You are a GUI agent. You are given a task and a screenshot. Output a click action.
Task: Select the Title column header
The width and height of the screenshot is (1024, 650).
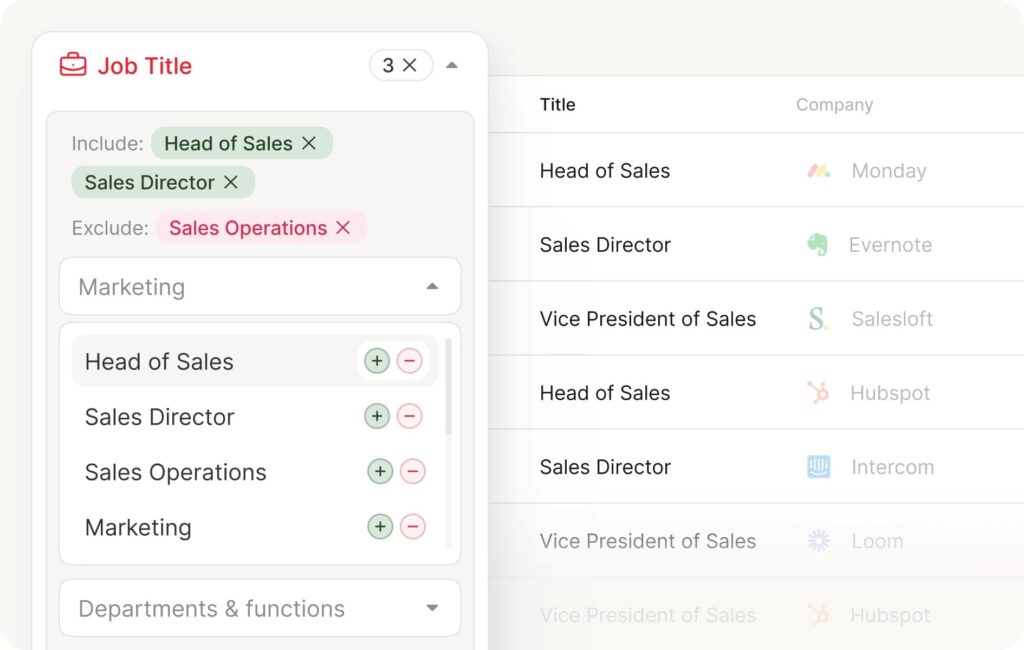pyautogui.click(x=557, y=105)
